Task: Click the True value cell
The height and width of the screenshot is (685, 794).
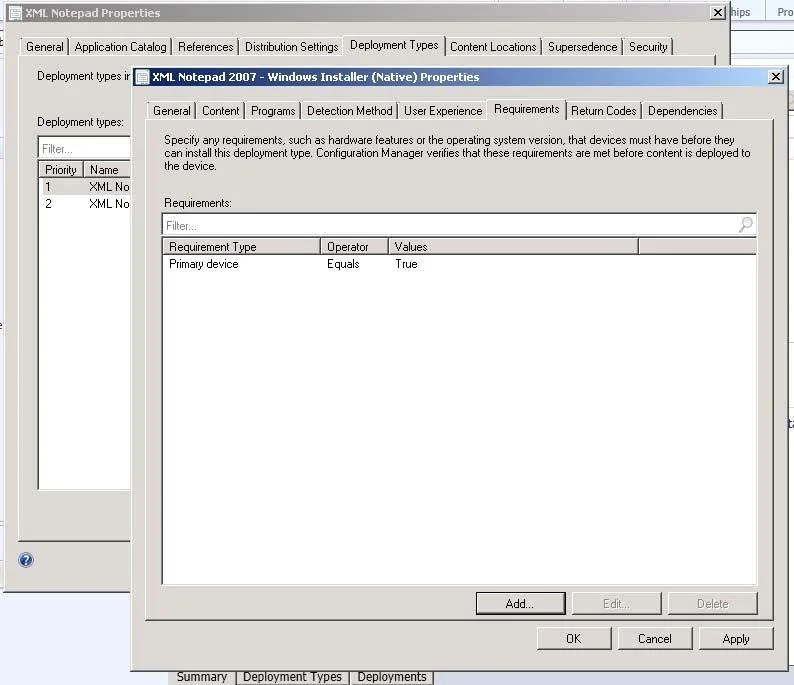Action: pyautogui.click(x=406, y=264)
